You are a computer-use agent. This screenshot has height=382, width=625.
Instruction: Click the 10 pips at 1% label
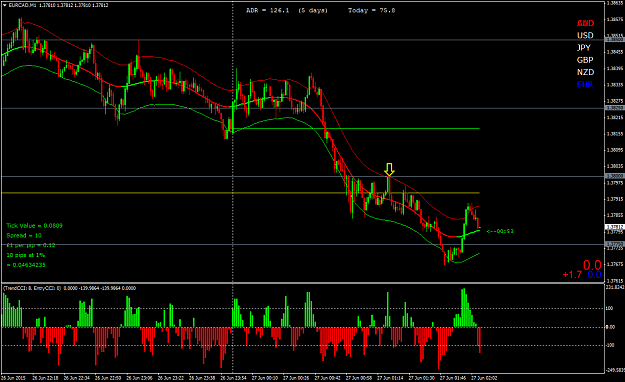26,255
